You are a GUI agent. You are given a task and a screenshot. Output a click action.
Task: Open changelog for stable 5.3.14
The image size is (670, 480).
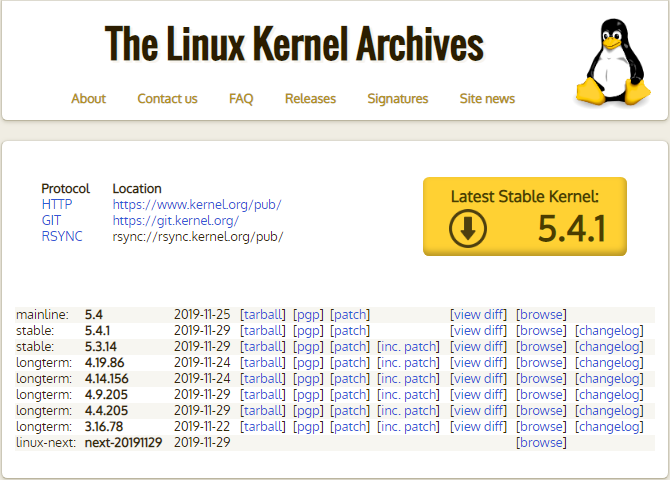click(x=609, y=347)
